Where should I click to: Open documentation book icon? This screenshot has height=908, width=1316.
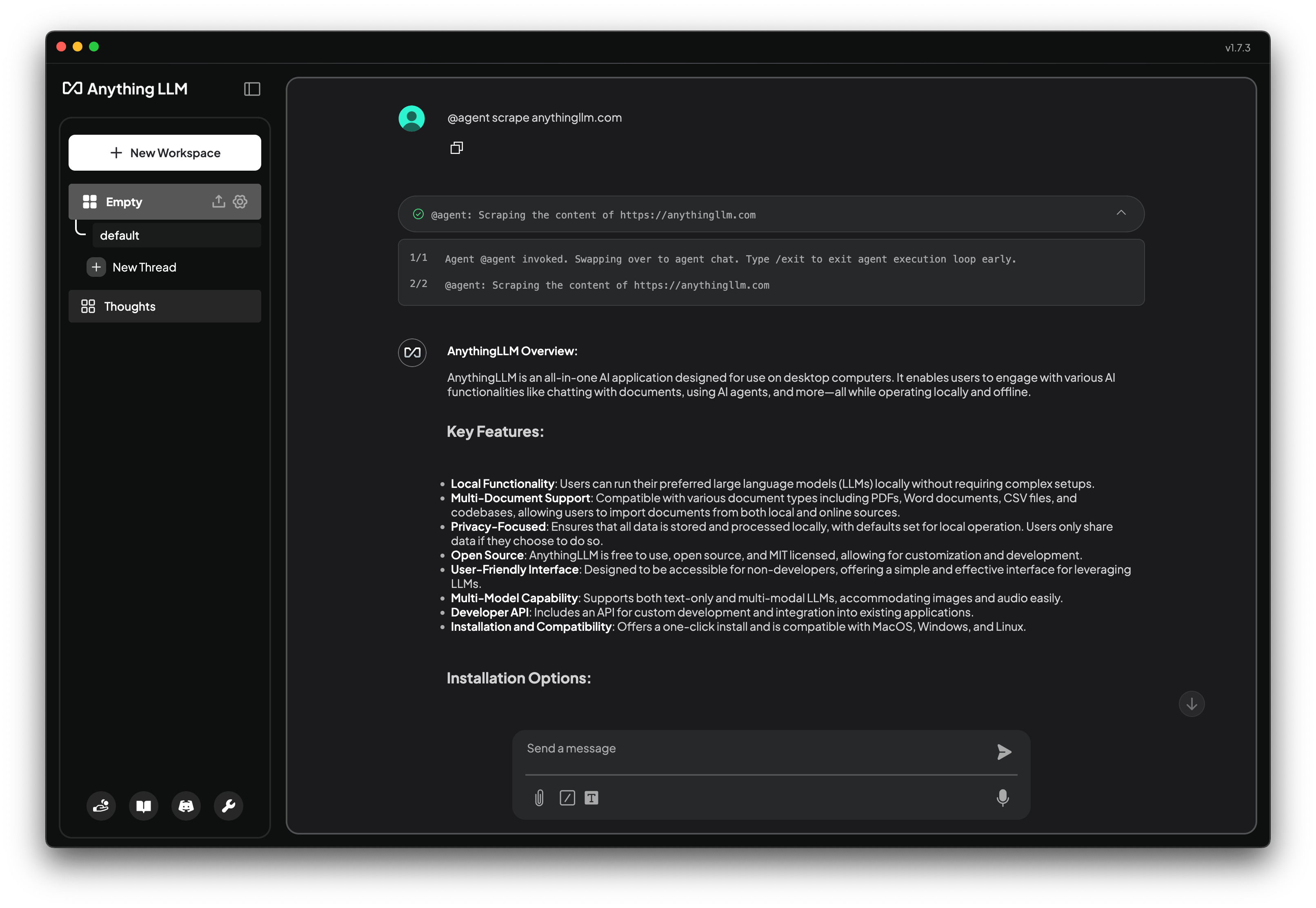(x=144, y=806)
